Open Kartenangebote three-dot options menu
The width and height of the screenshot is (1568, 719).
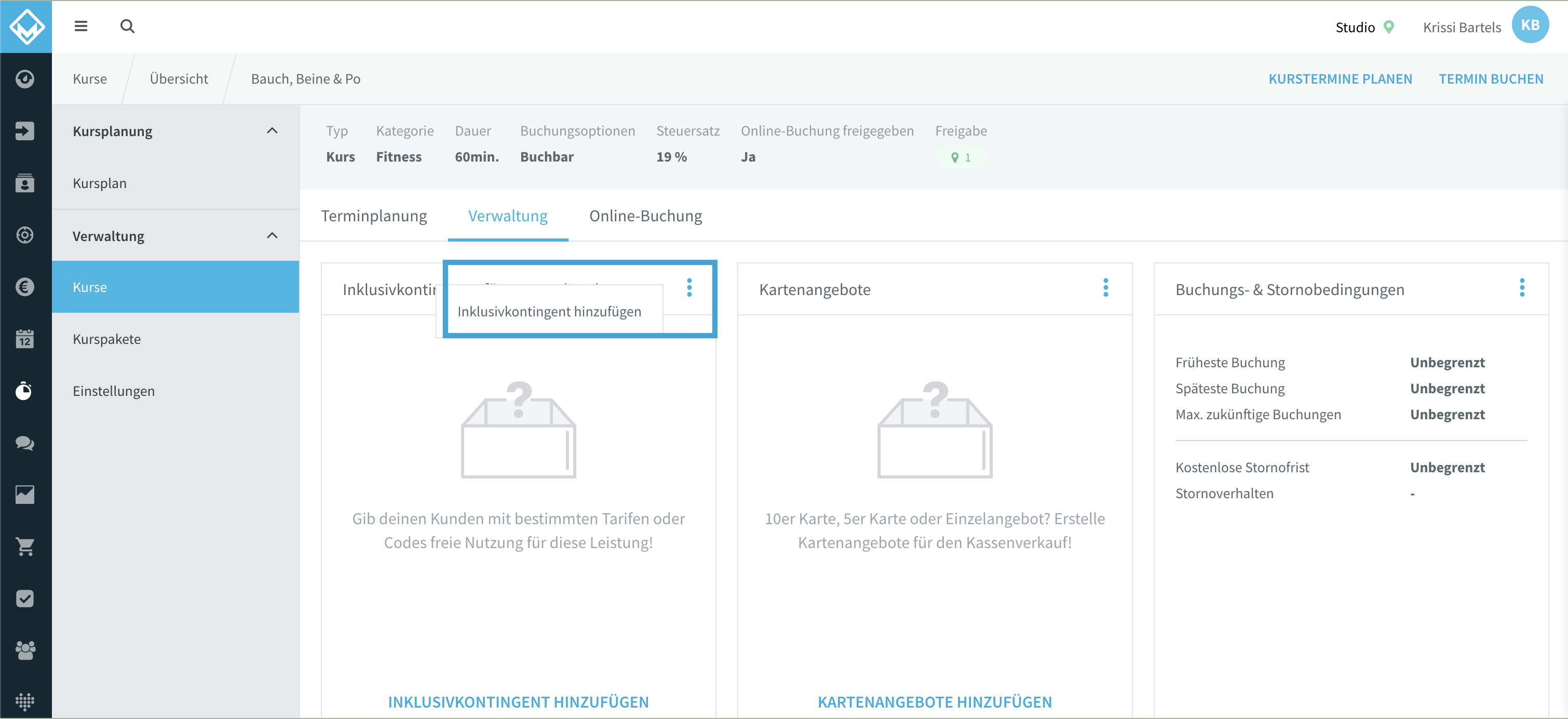[1106, 288]
